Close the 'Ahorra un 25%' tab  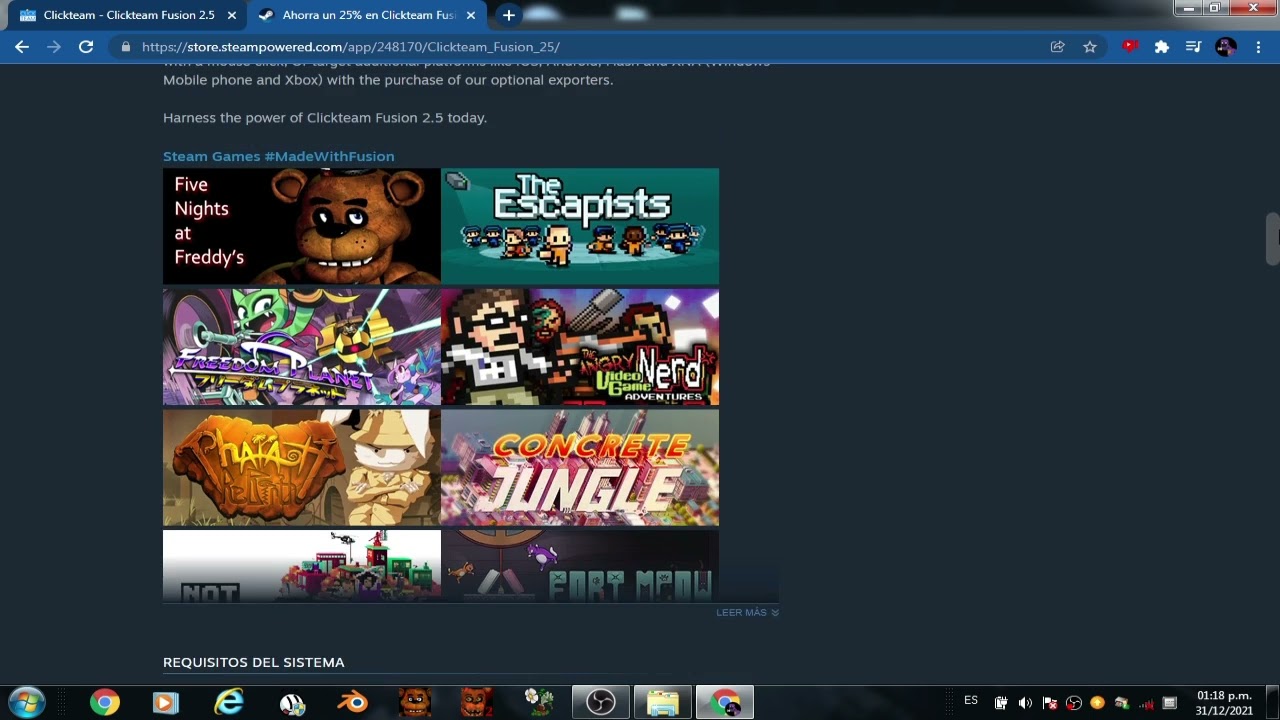[x=471, y=15]
